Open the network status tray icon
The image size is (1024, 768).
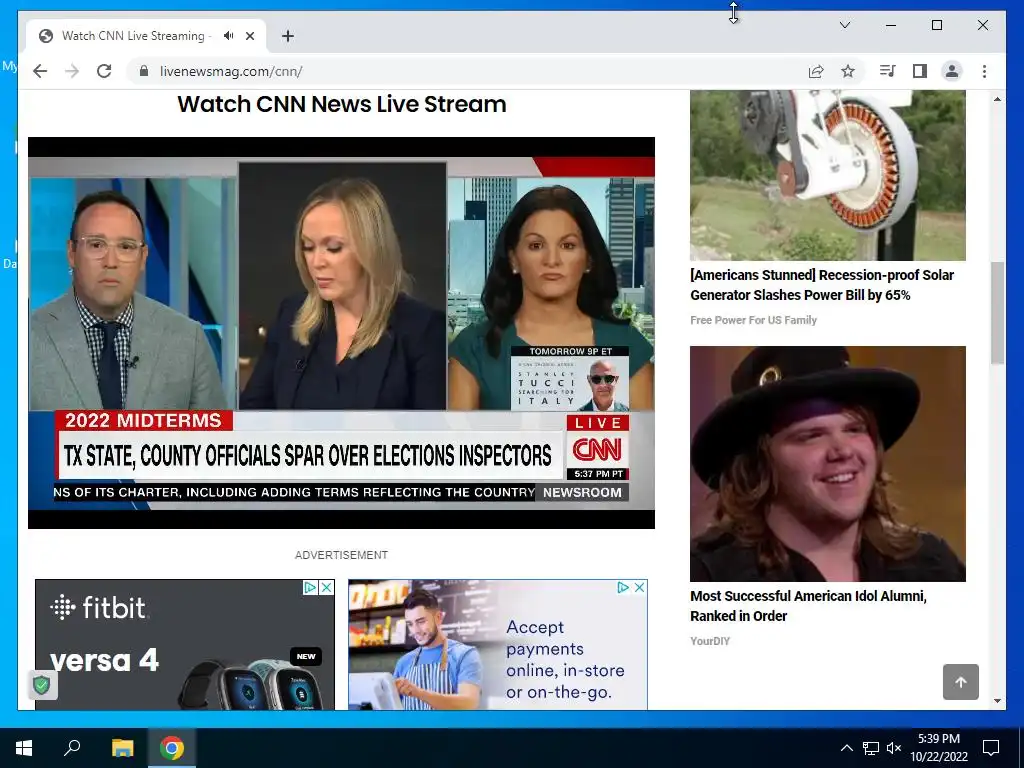click(871, 748)
